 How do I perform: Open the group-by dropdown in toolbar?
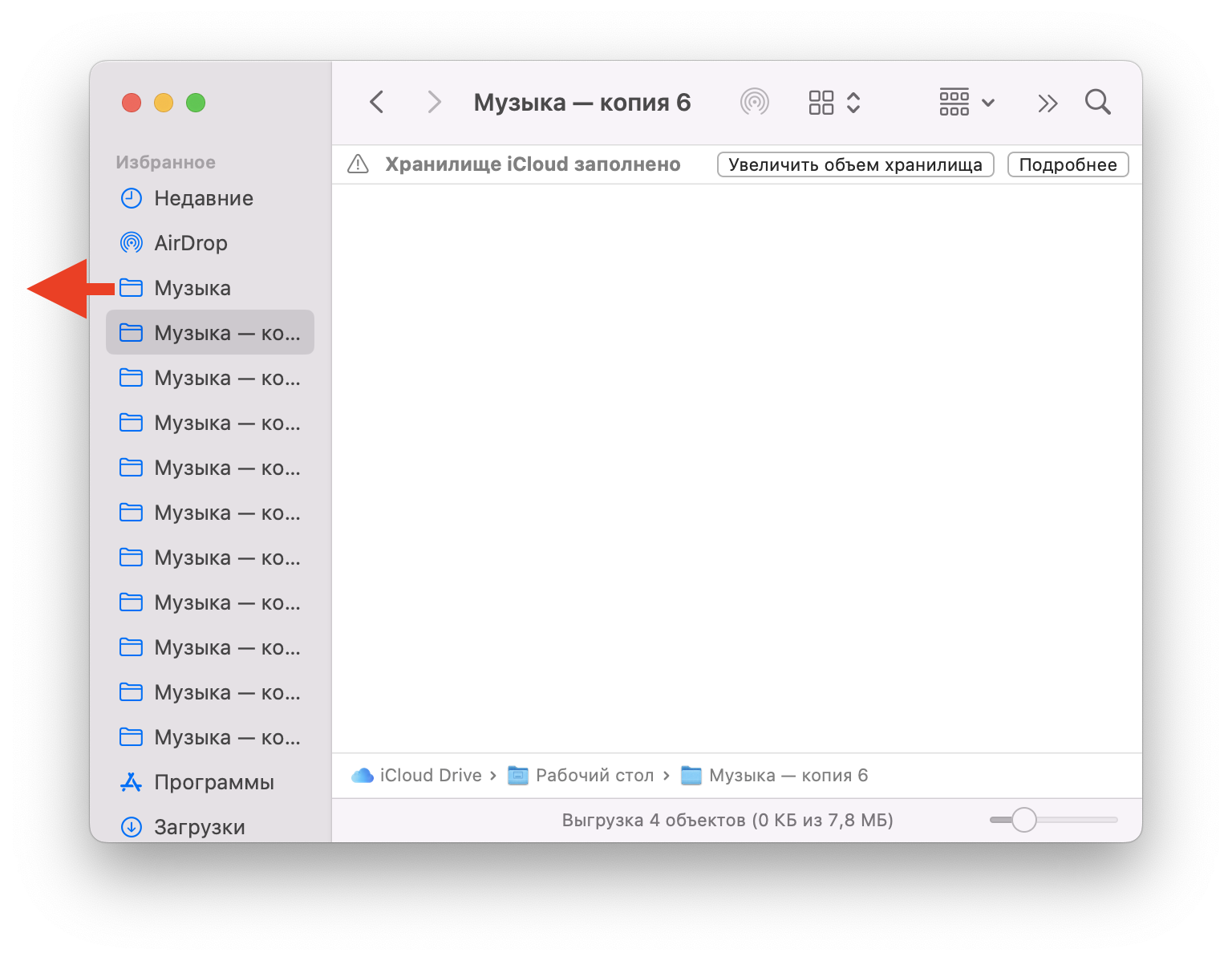click(x=967, y=103)
